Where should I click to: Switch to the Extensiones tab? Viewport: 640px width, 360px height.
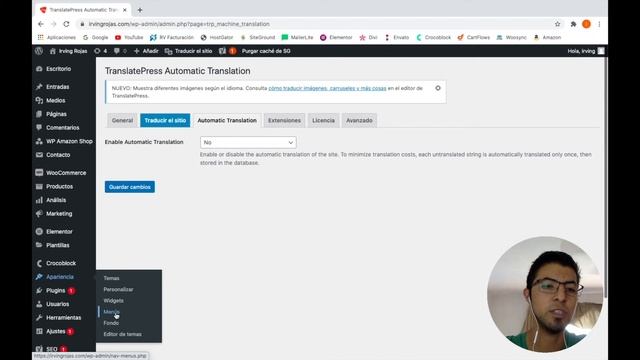point(284,120)
